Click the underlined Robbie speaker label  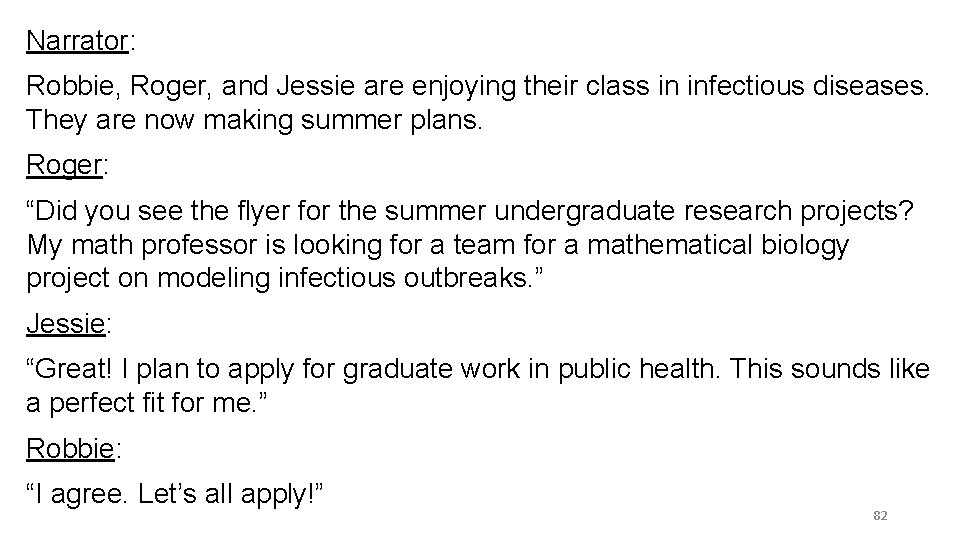click(70, 449)
